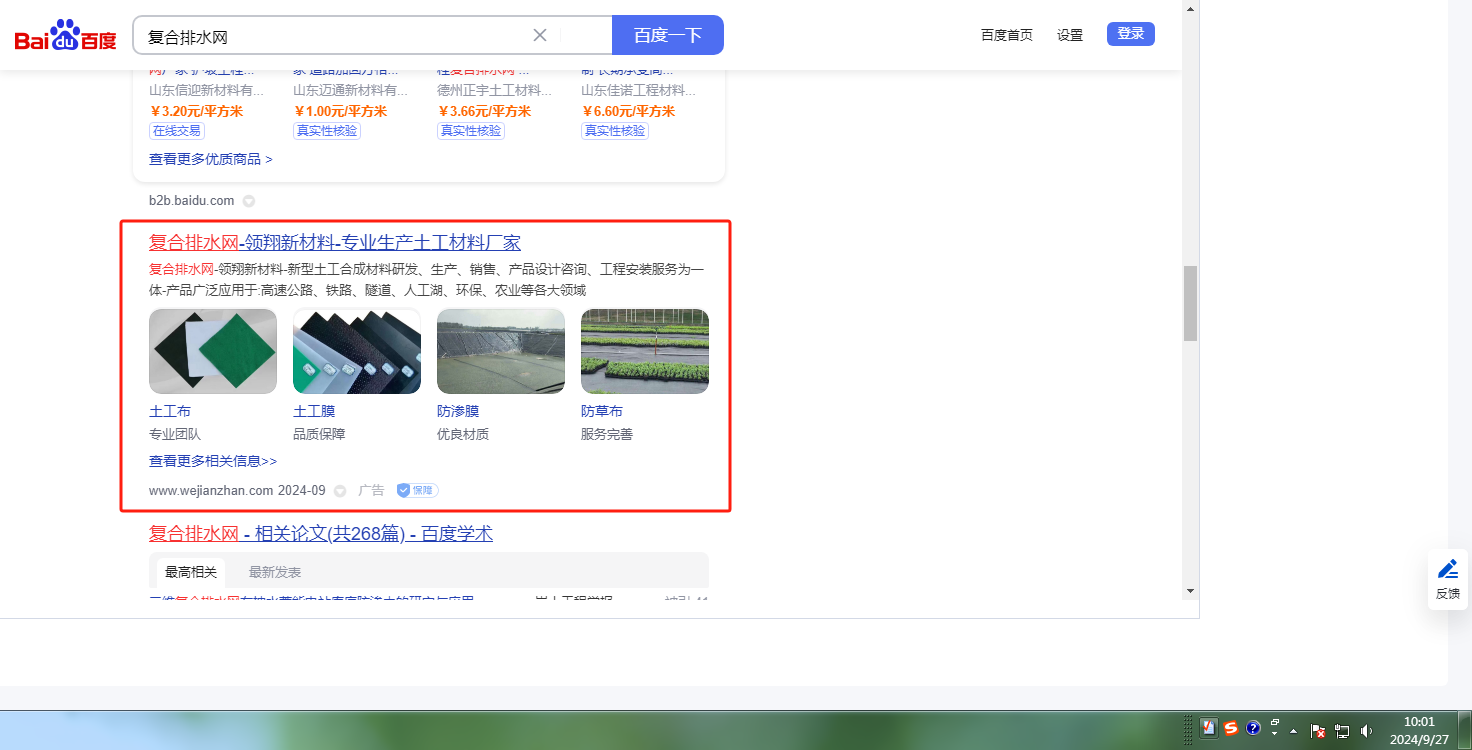Open the Baidu logo homepage
This screenshot has height=750, width=1472.
tap(66, 36)
